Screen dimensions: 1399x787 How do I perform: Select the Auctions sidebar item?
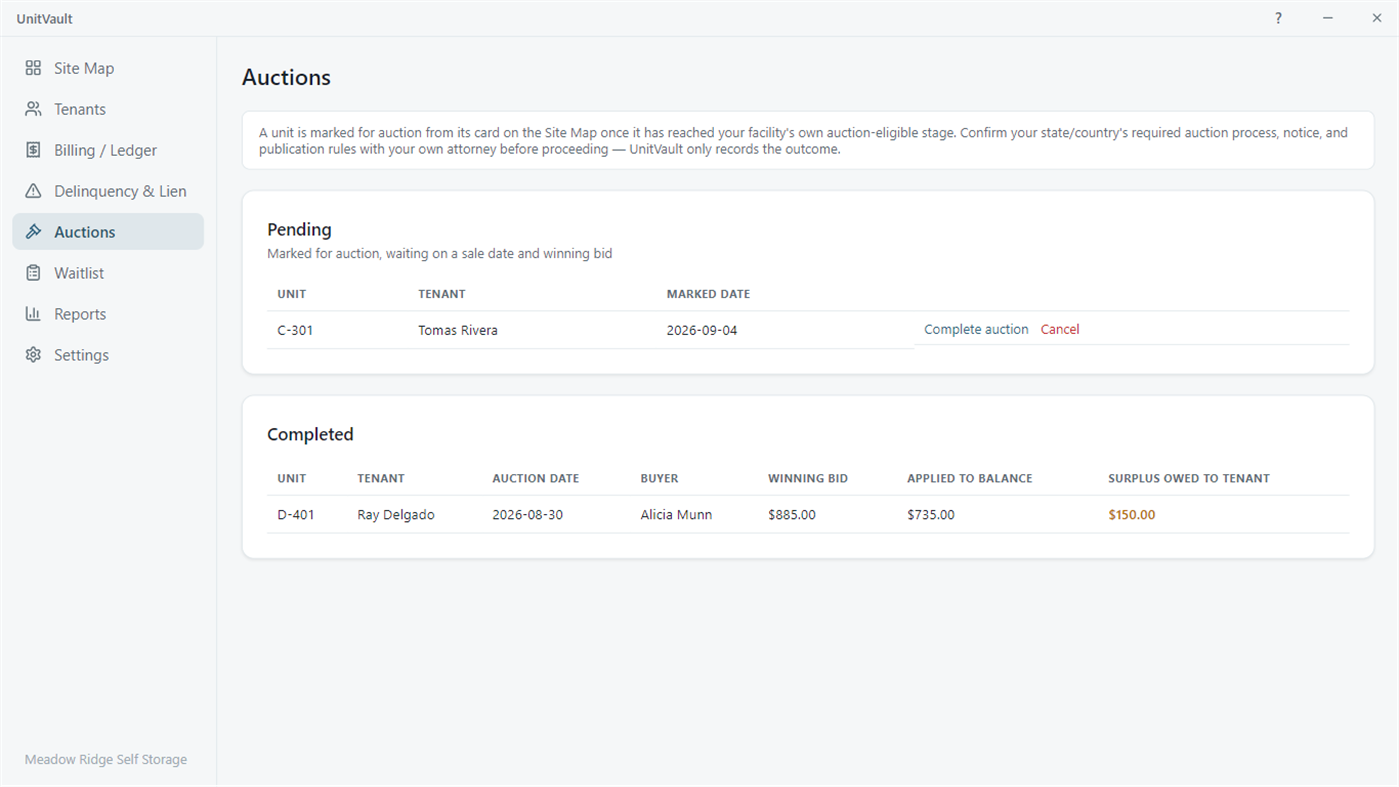click(108, 232)
